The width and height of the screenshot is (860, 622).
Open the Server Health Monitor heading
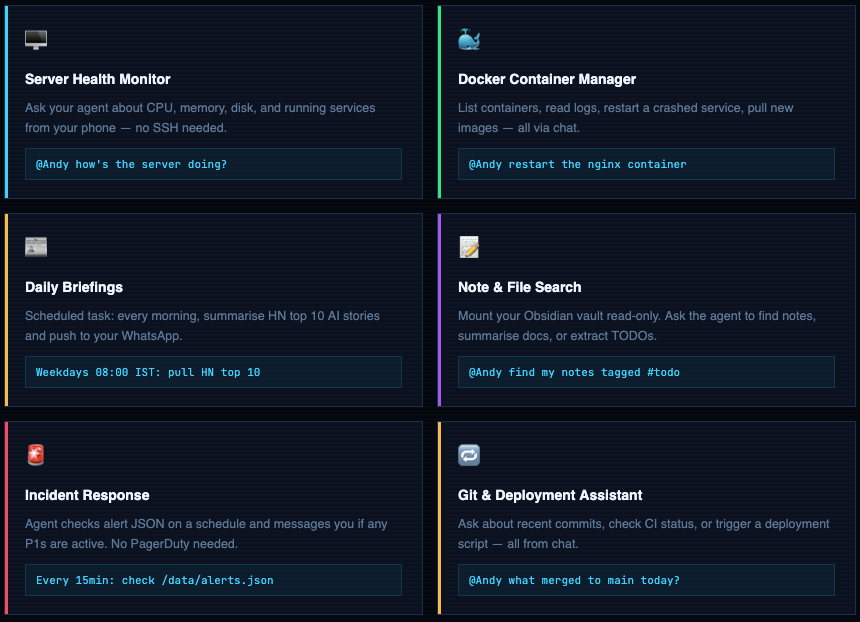pos(97,79)
